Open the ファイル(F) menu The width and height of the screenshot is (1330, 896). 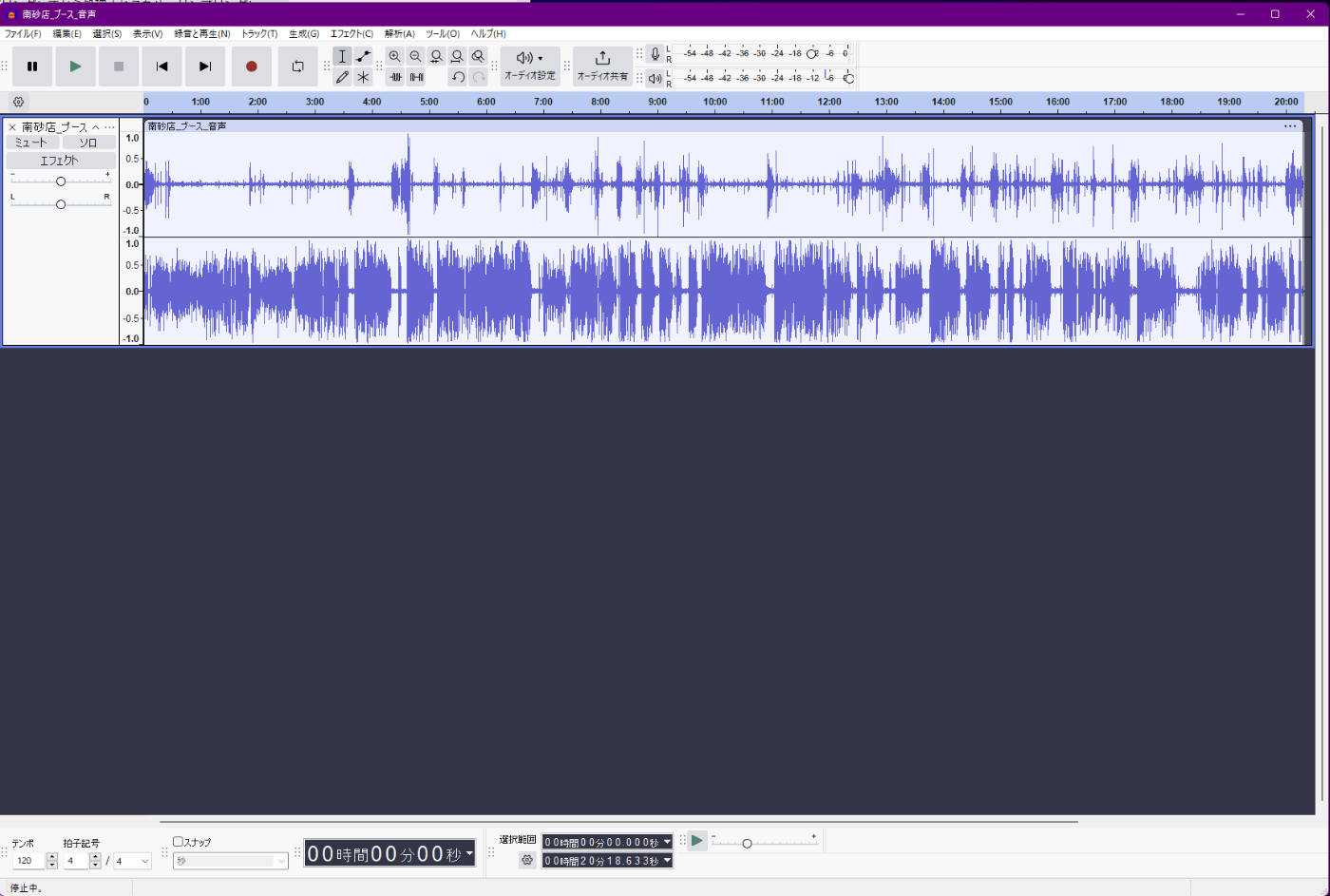tap(23, 34)
